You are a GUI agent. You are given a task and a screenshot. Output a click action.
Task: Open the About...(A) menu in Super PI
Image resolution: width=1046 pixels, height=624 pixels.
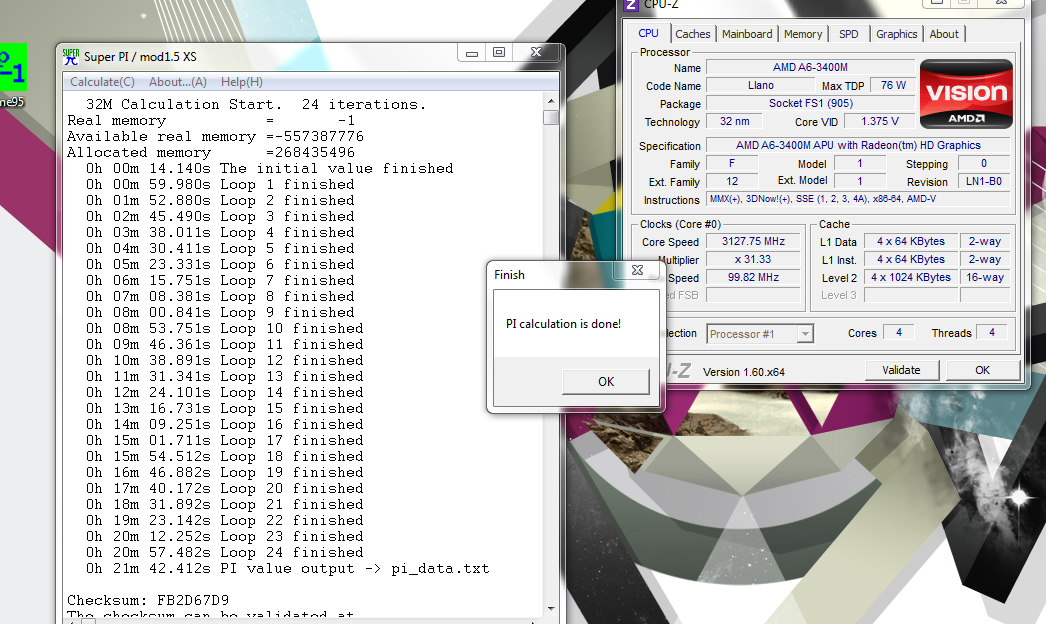point(177,82)
